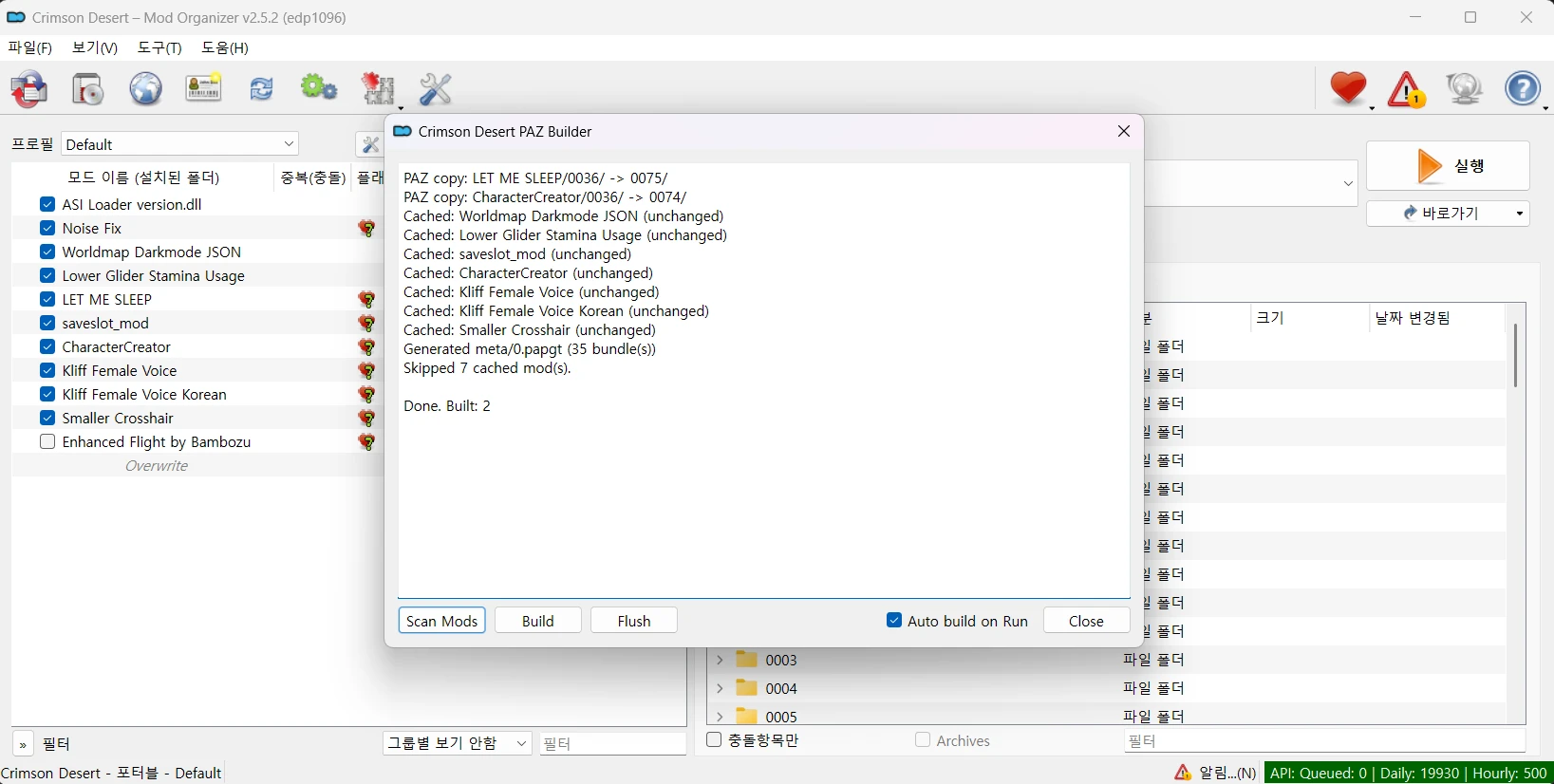Close PAZ Builder dialog with X
The width and height of the screenshot is (1554, 784).
pos(1124,131)
